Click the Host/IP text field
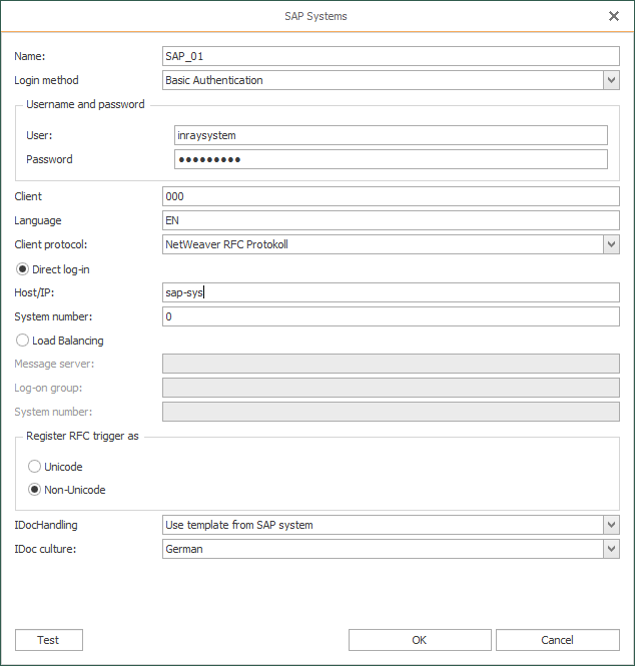The image size is (635, 666). (x=390, y=293)
